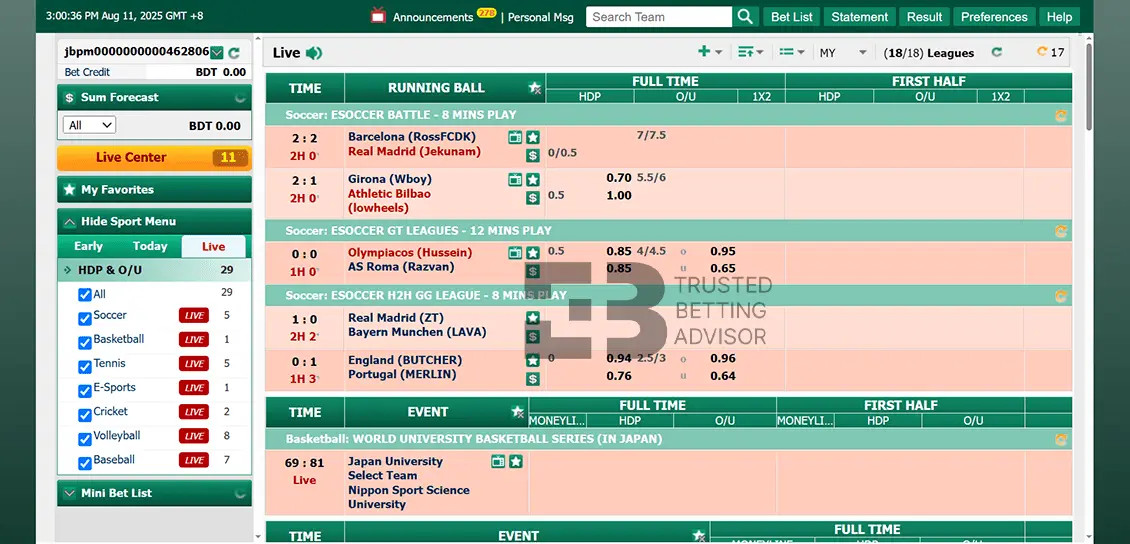
Task: Uncheck the Soccer checkbox
Action: click(x=85, y=318)
